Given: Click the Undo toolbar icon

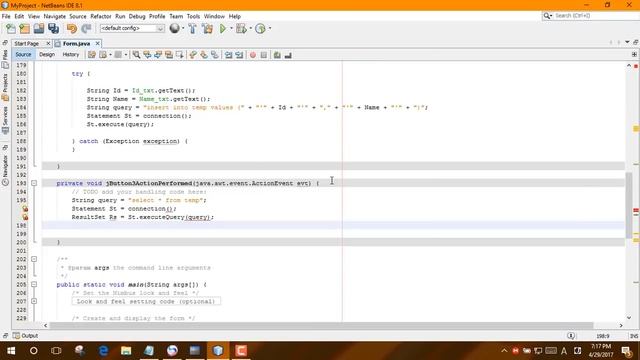Looking at the screenshot, I should (x=72, y=29).
